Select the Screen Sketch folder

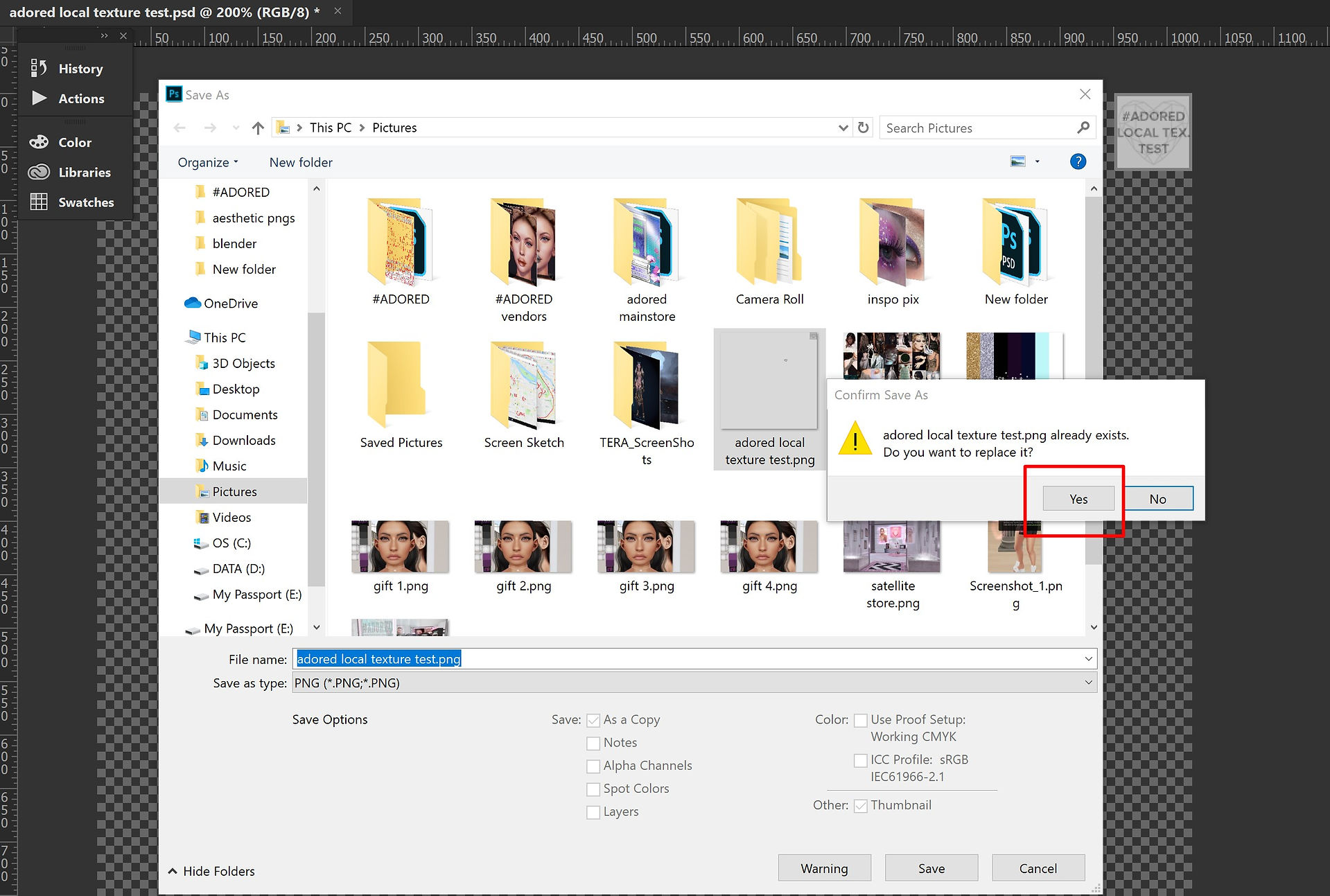[x=524, y=395]
